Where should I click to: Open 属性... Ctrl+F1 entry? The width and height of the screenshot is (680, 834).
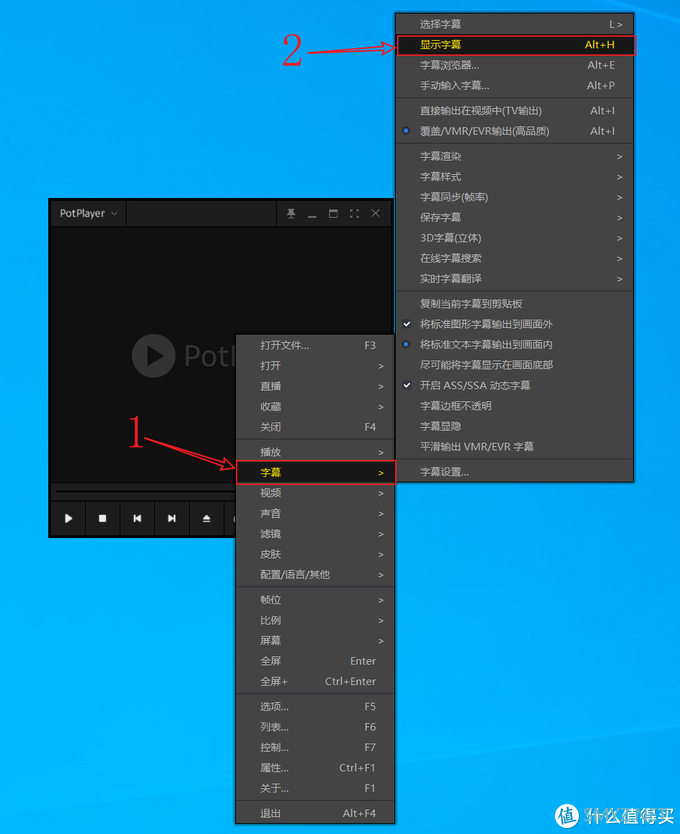[x=315, y=768]
